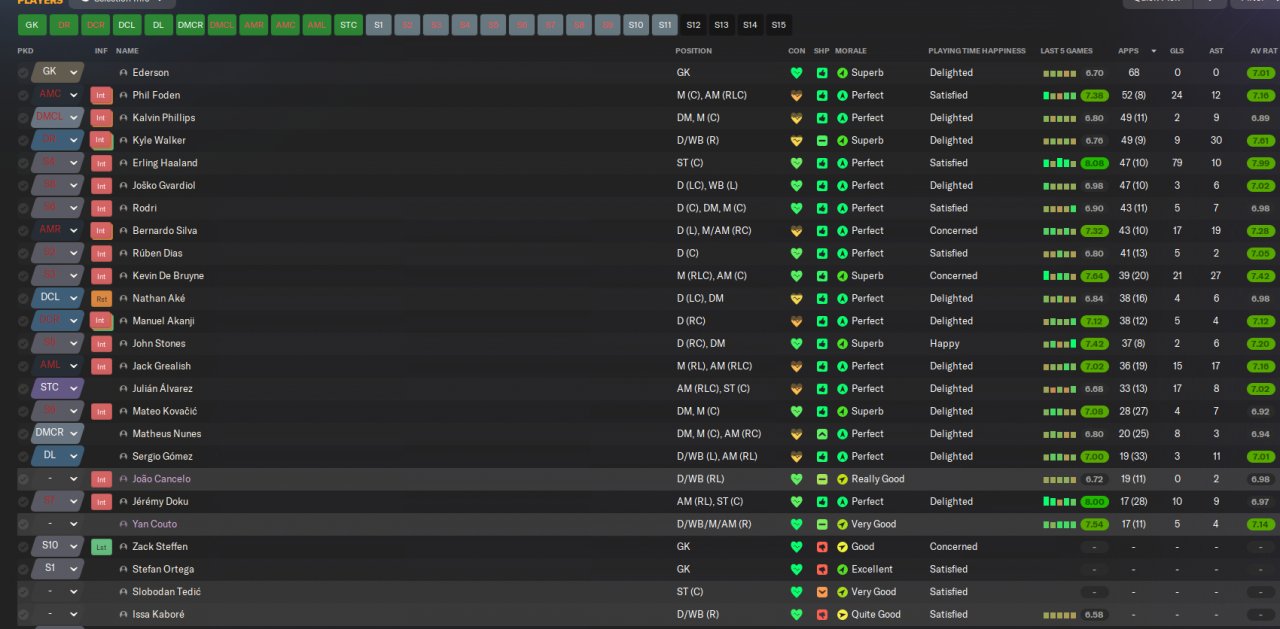Image resolution: width=1280 pixels, height=629 pixels.
Task: Open Sergio Gómez's DL position dropdown
Action: pos(57,456)
